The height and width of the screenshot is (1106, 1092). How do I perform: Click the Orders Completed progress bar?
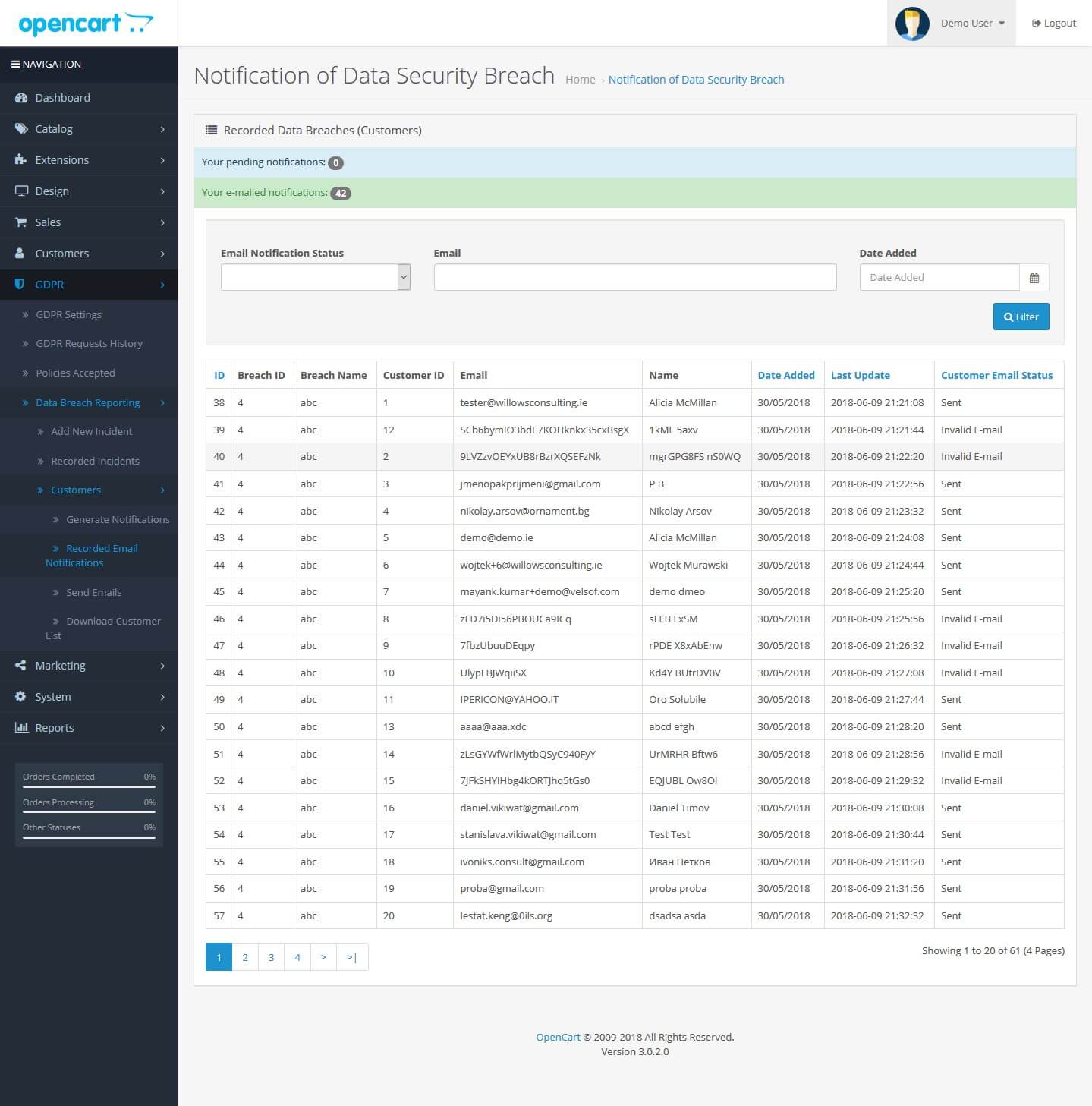[89, 786]
